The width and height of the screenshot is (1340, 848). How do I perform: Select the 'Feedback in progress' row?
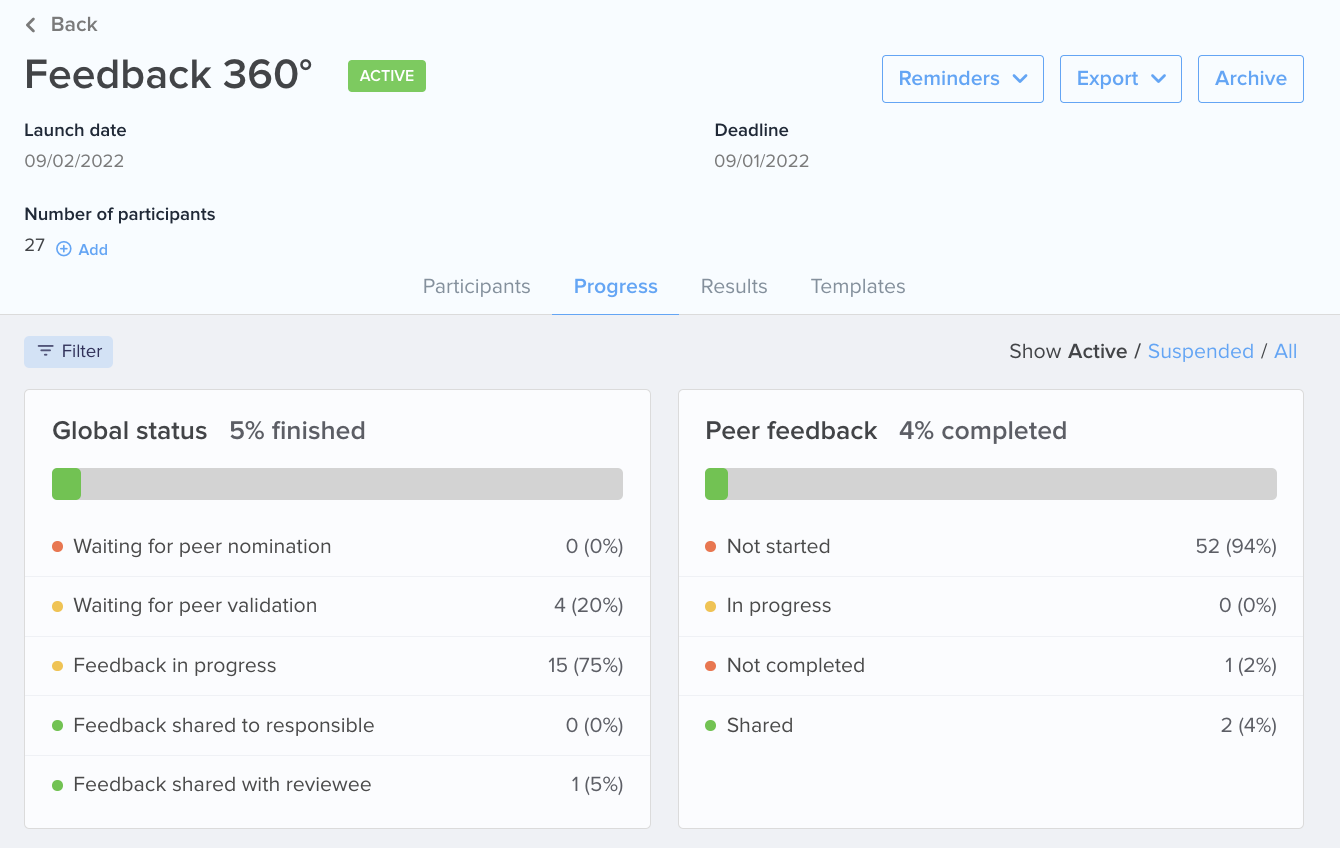point(337,666)
